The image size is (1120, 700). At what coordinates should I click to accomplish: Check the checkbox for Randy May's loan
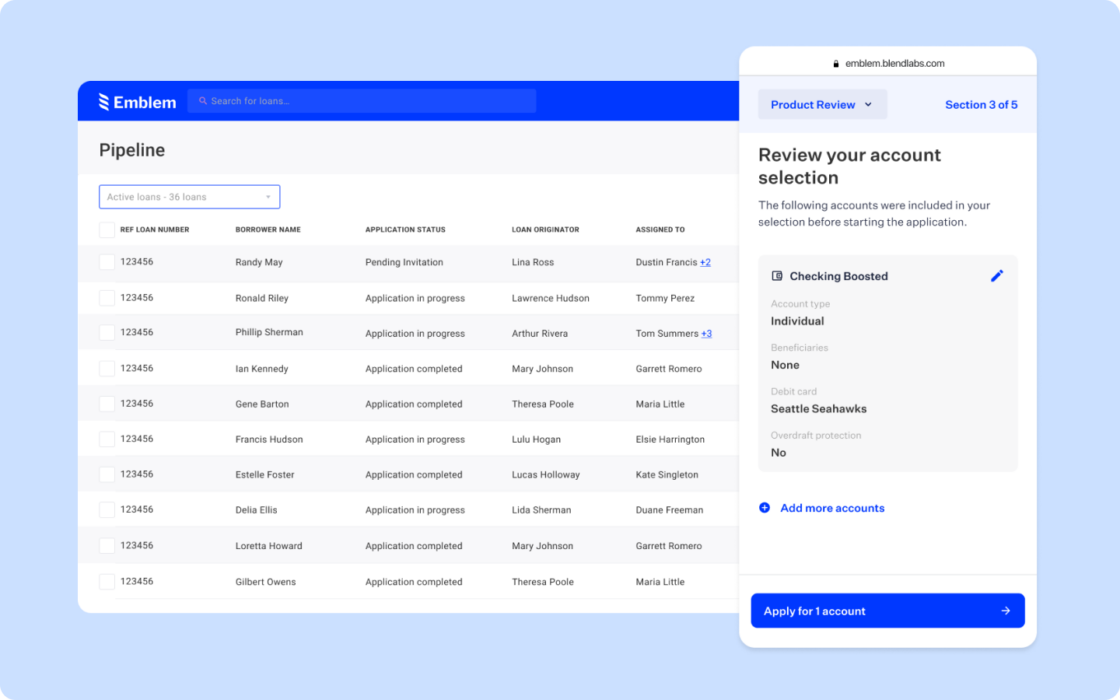pos(106,262)
